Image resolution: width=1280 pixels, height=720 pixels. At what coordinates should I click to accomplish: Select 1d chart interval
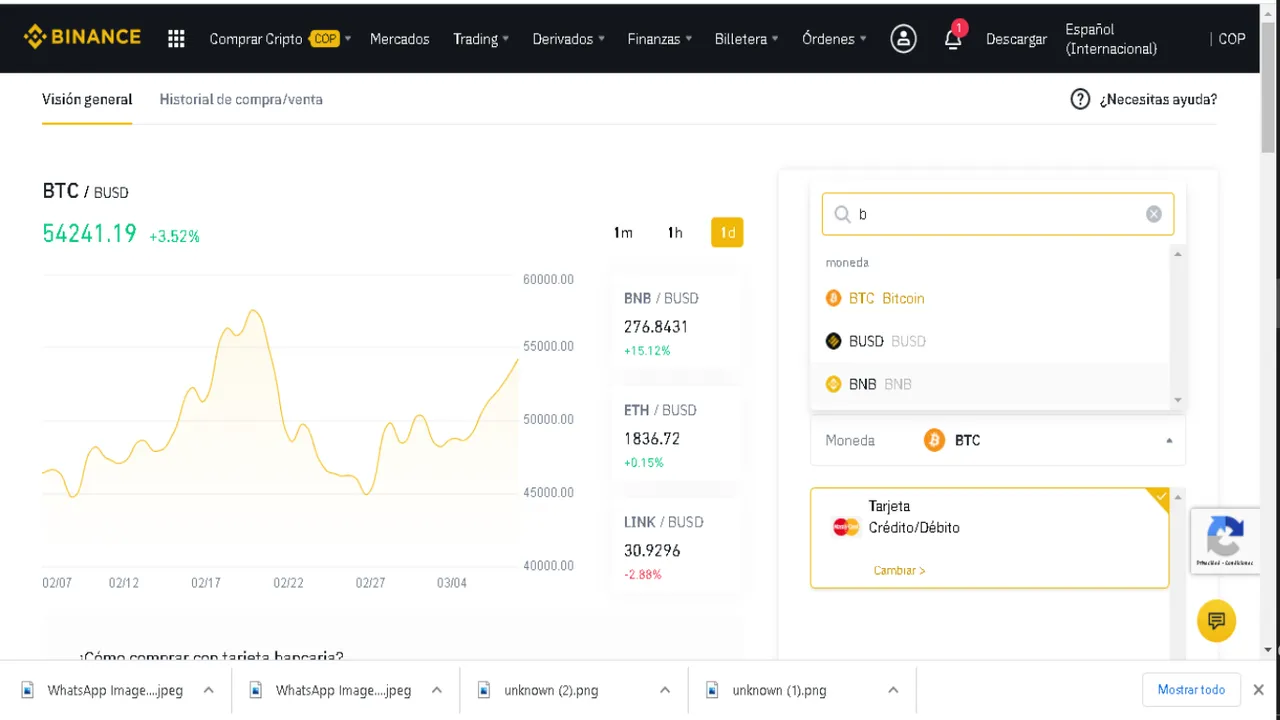pos(727,233)
